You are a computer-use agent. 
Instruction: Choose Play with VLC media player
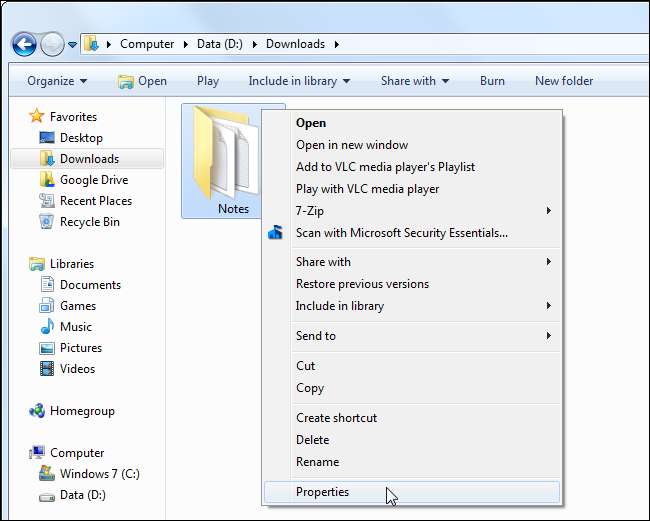point(367,189)
